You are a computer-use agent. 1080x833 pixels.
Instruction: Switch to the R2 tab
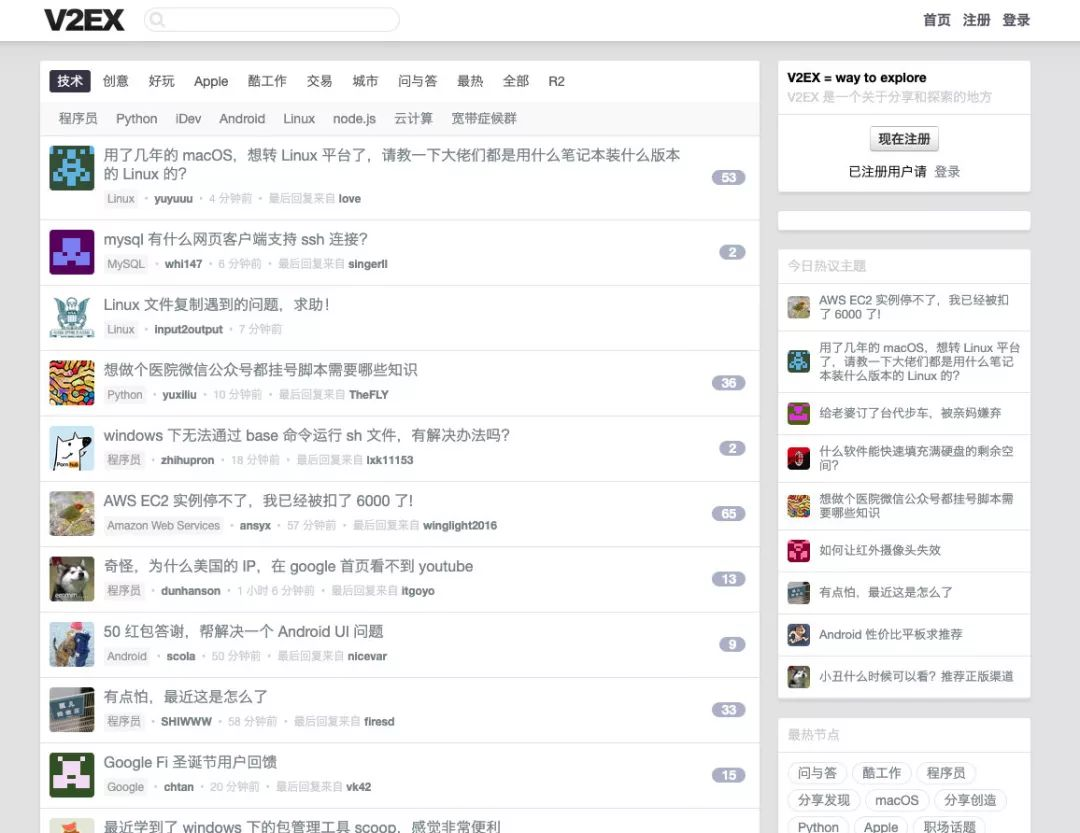coord(557,81)
